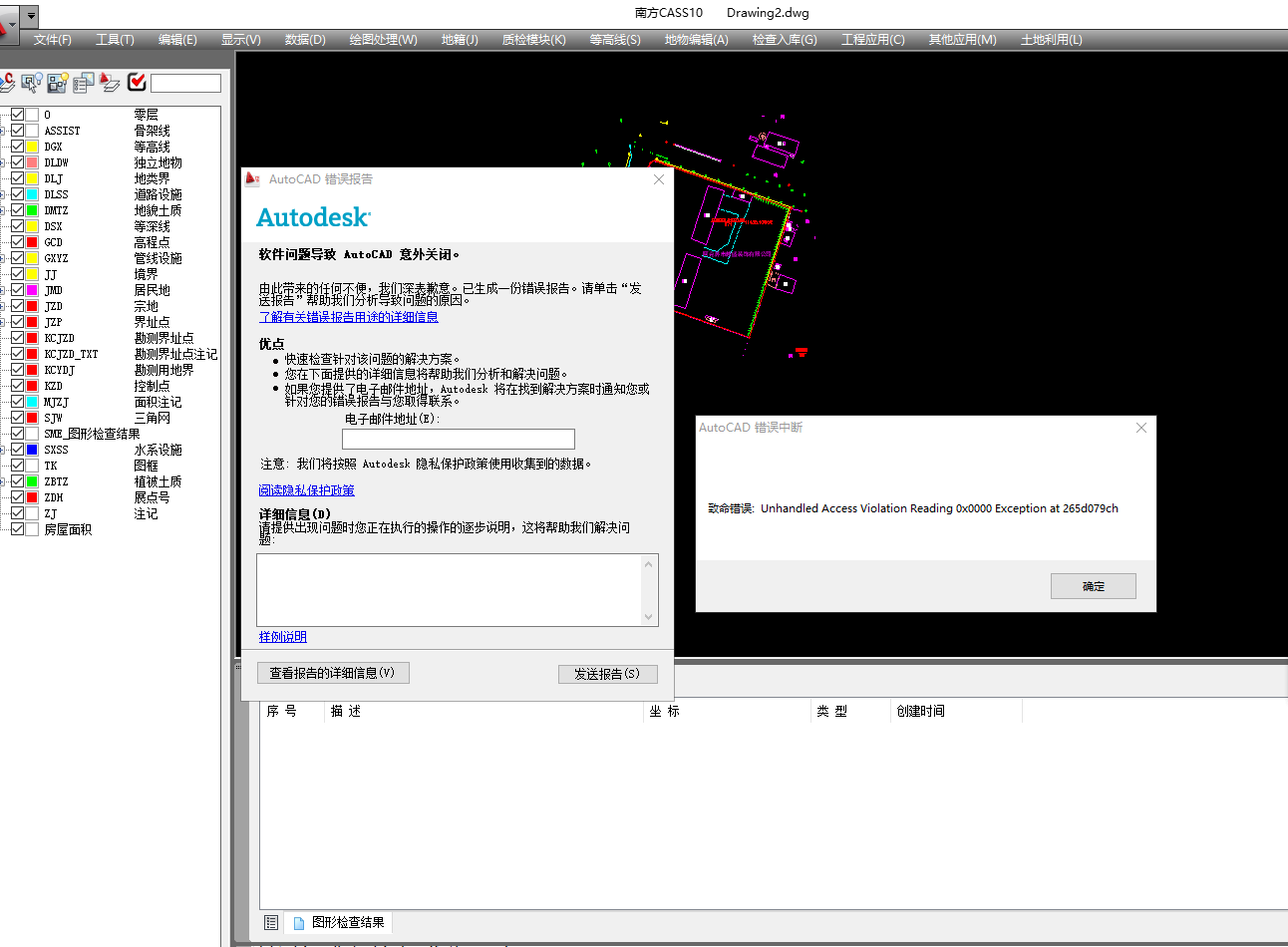Viewport: 1288px width, 947px height.
Task: Open the 了解有关错误报告用途的详细信息 link
Action: (x=349, y=317)
